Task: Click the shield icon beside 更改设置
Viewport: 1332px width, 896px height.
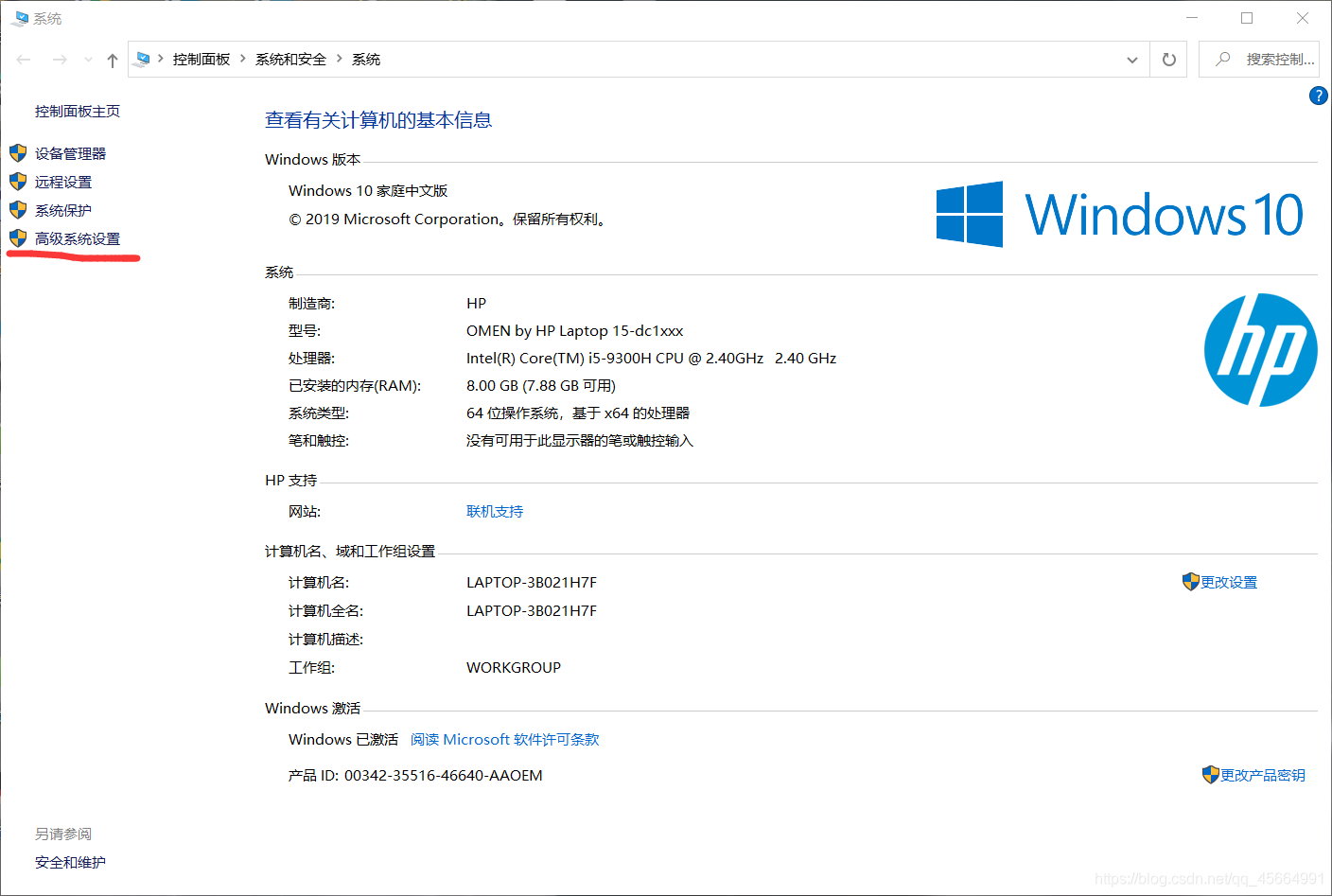Action: tap(1190, 581)
